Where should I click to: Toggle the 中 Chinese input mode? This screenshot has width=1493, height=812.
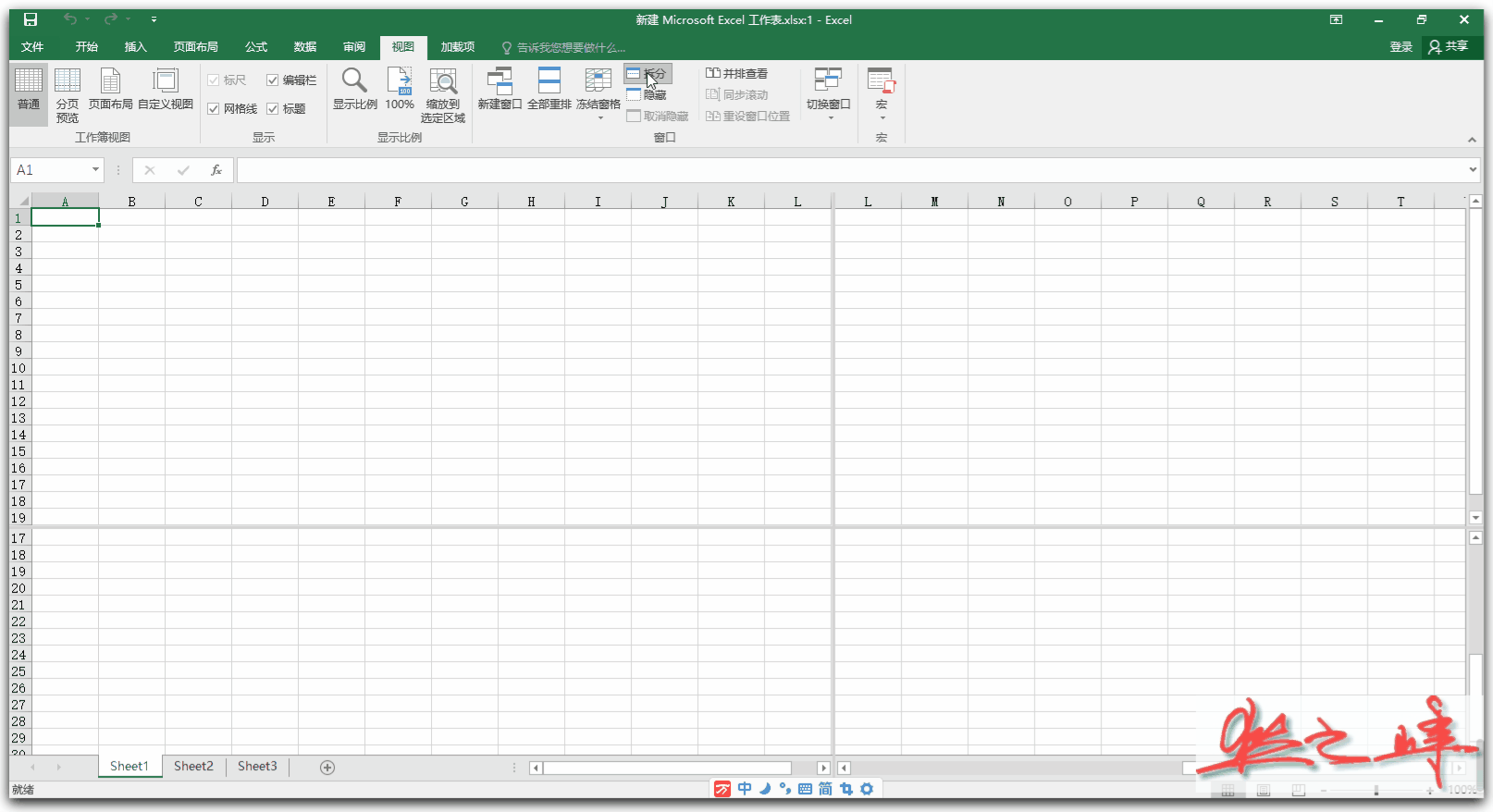coord(745,789)
